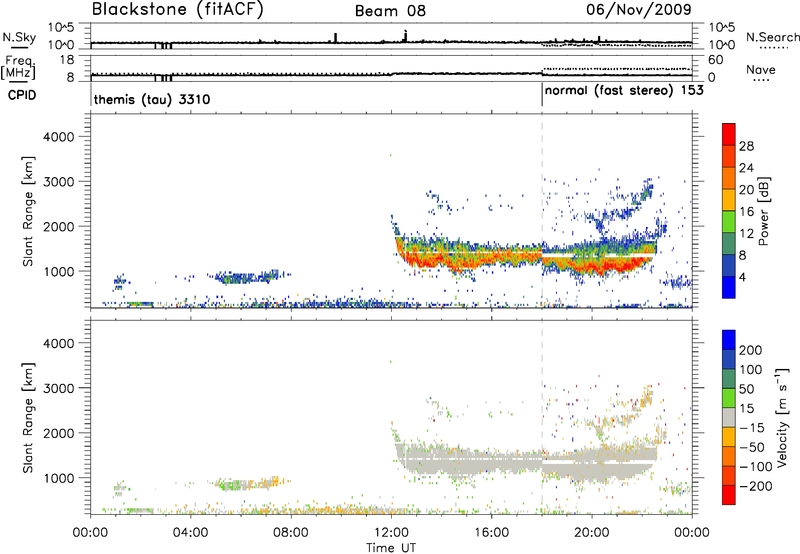Screen dimensions: 800x554
Task: Click 'Slant Range [km]' label of velocity panel
Action: pyautogui.click(x=28, y=418)
